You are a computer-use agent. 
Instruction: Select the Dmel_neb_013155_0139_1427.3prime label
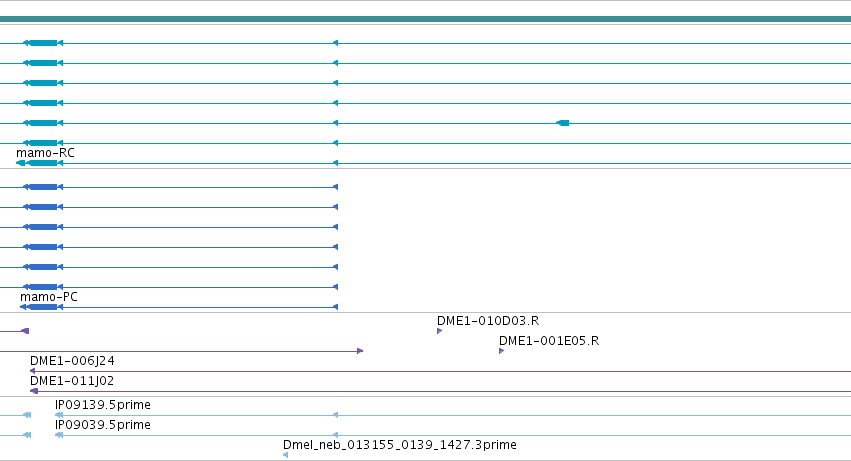click(399, 445)
